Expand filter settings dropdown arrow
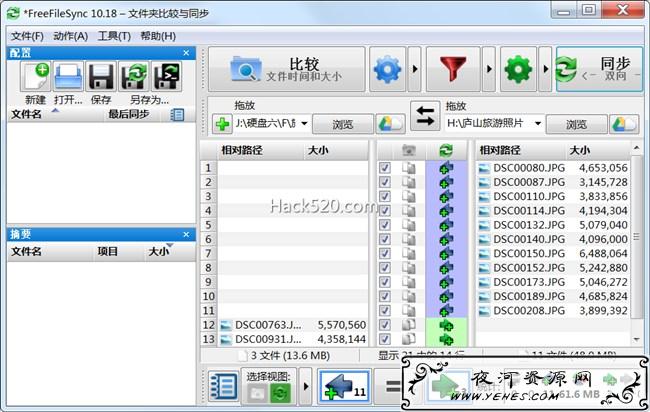 pos(489,69)
